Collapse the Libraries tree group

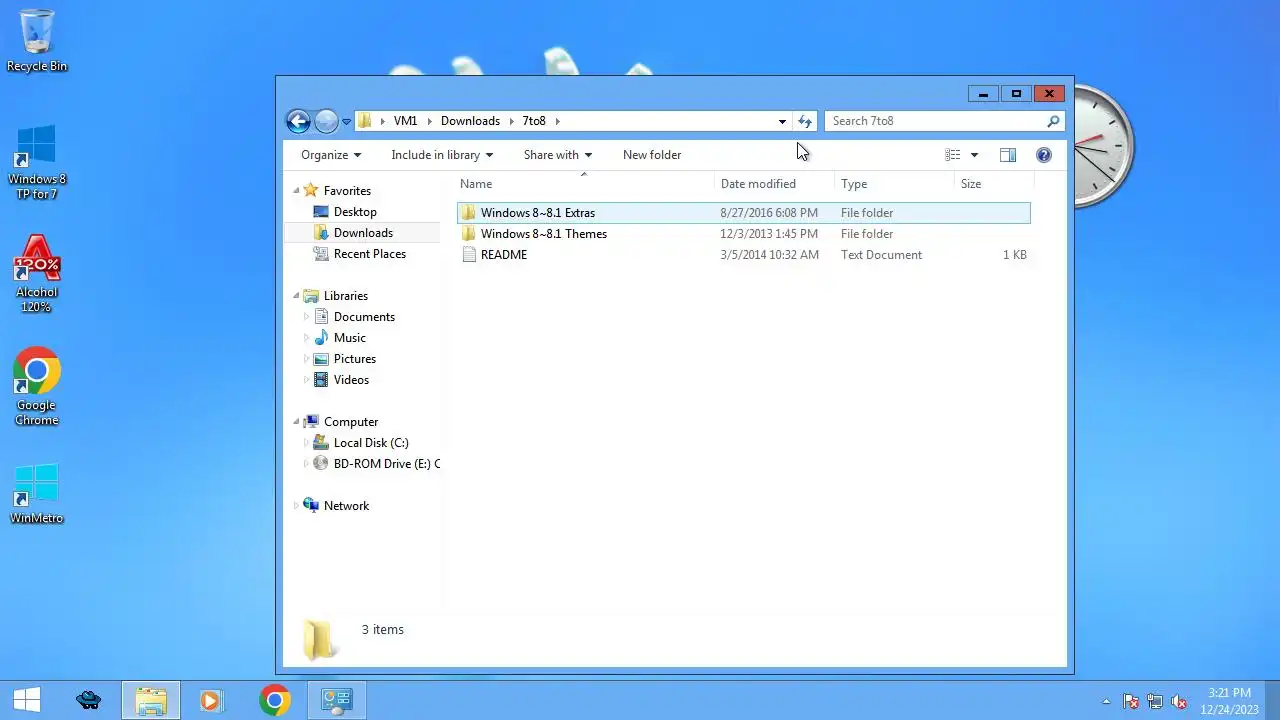tap(296, 296)
